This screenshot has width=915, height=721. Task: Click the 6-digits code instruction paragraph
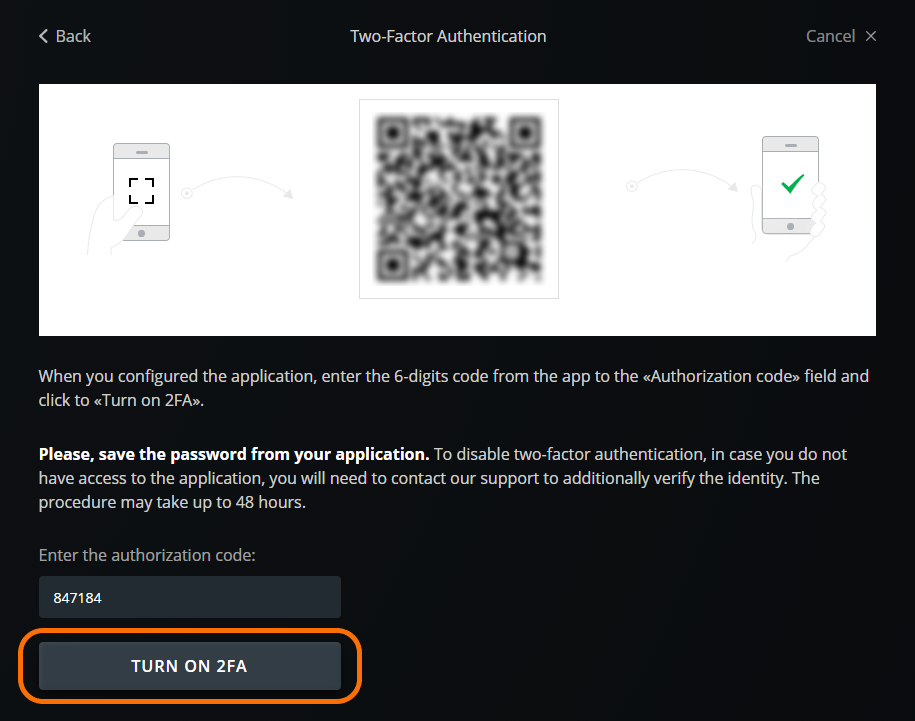click(x=453, y=388)
